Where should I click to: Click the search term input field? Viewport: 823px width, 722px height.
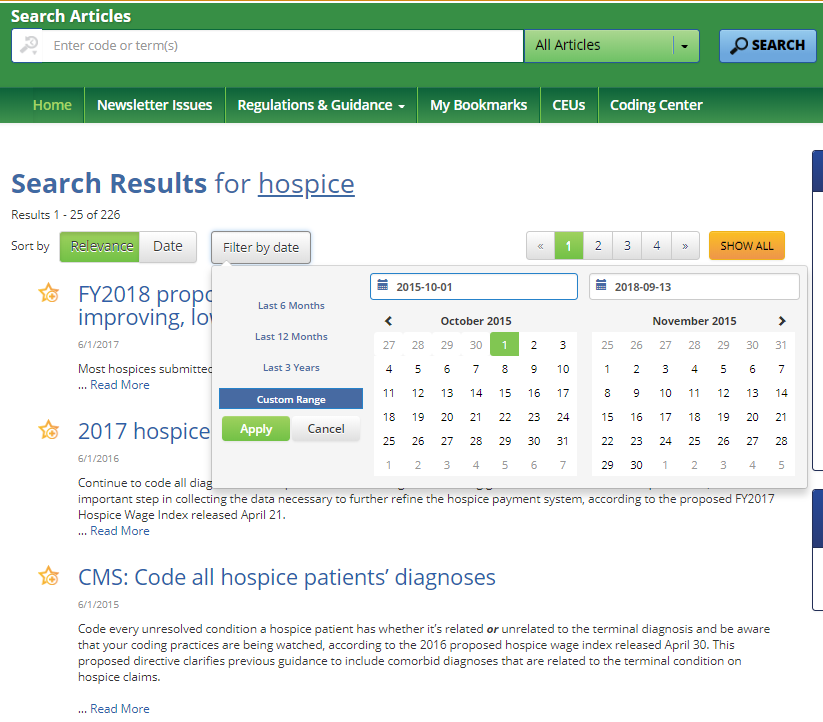pyautogui.click(x=280, y=45)
